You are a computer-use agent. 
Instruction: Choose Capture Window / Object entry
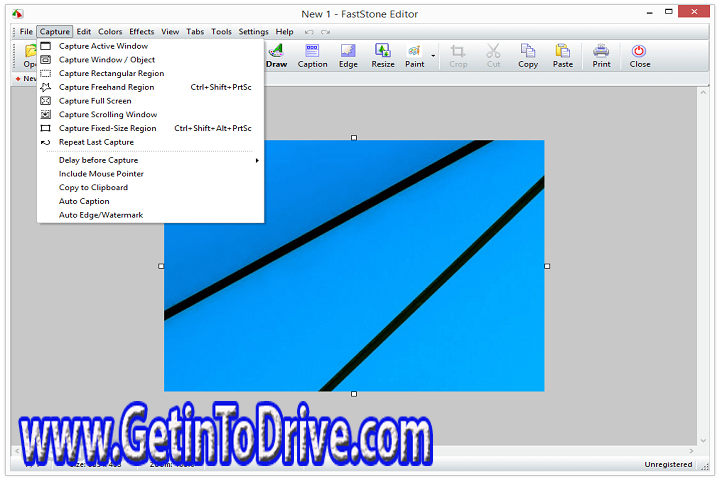click(151, 60)
